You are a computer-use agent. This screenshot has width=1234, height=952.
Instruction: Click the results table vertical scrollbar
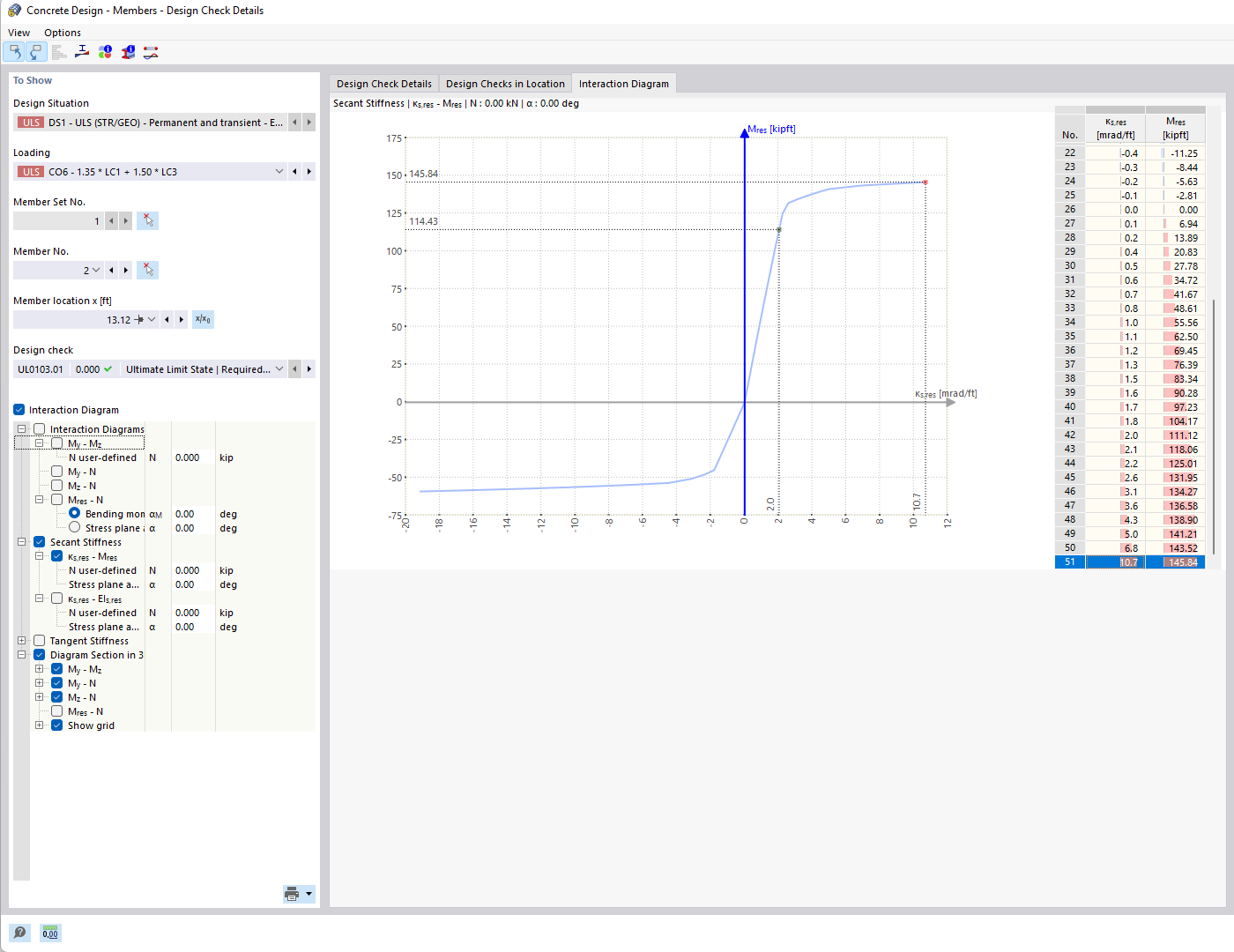point(1214,427)
